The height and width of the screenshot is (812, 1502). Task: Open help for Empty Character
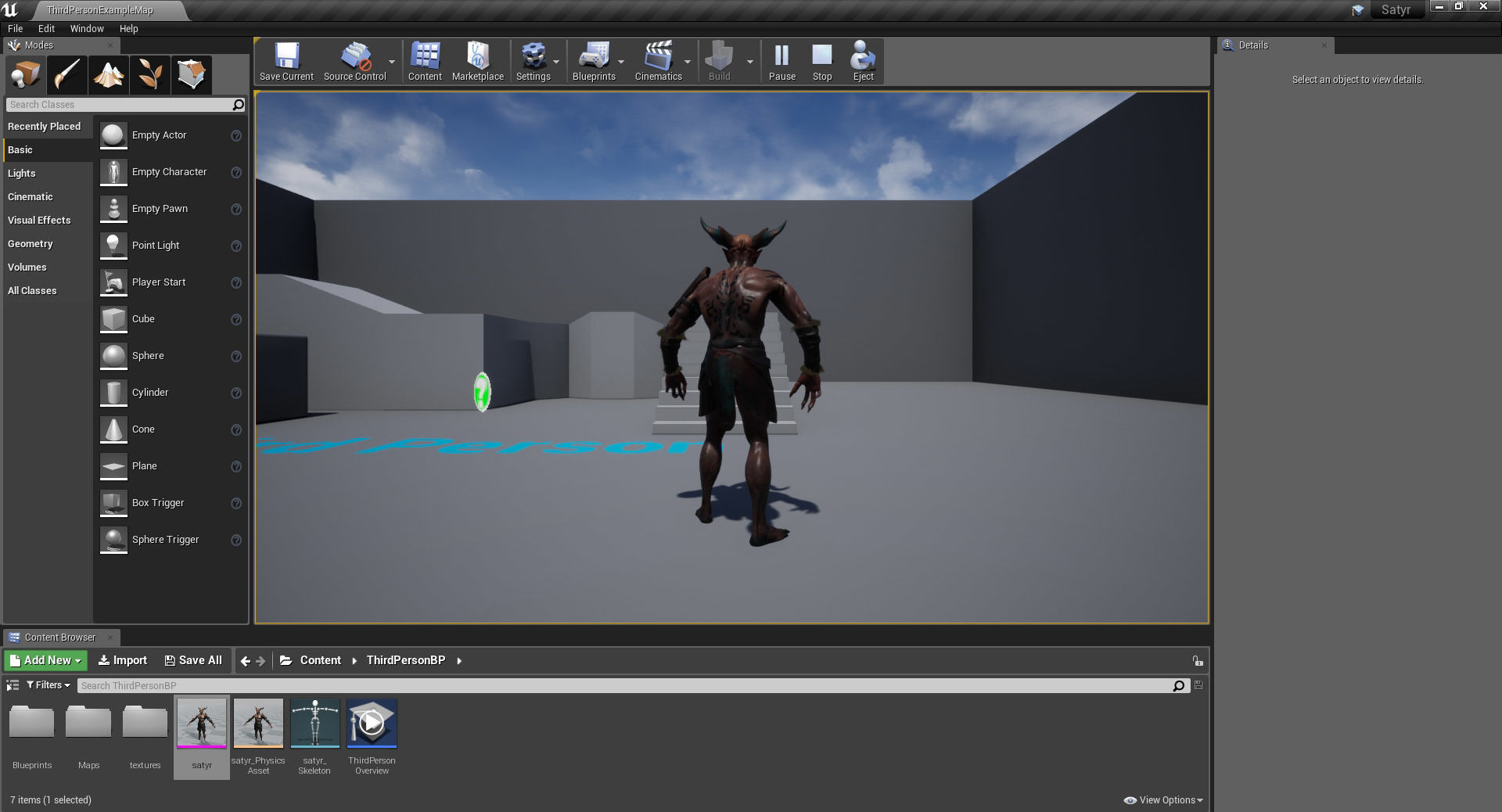tap(236, 172)
